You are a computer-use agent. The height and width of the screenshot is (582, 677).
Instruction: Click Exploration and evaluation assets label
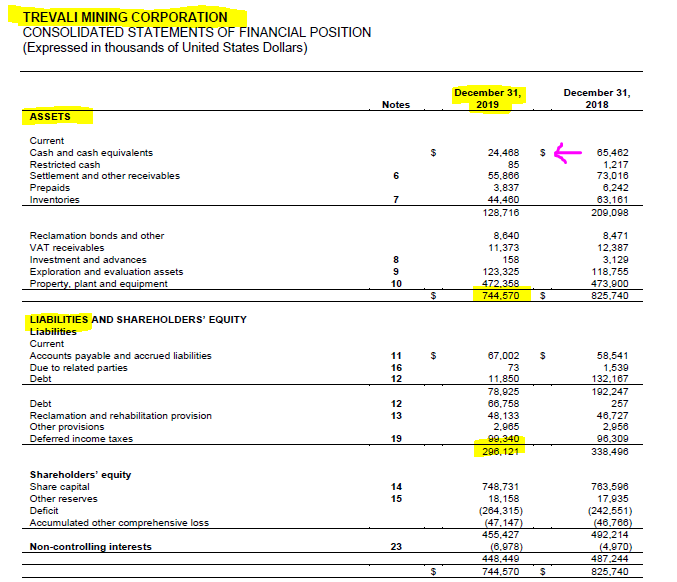106,272
